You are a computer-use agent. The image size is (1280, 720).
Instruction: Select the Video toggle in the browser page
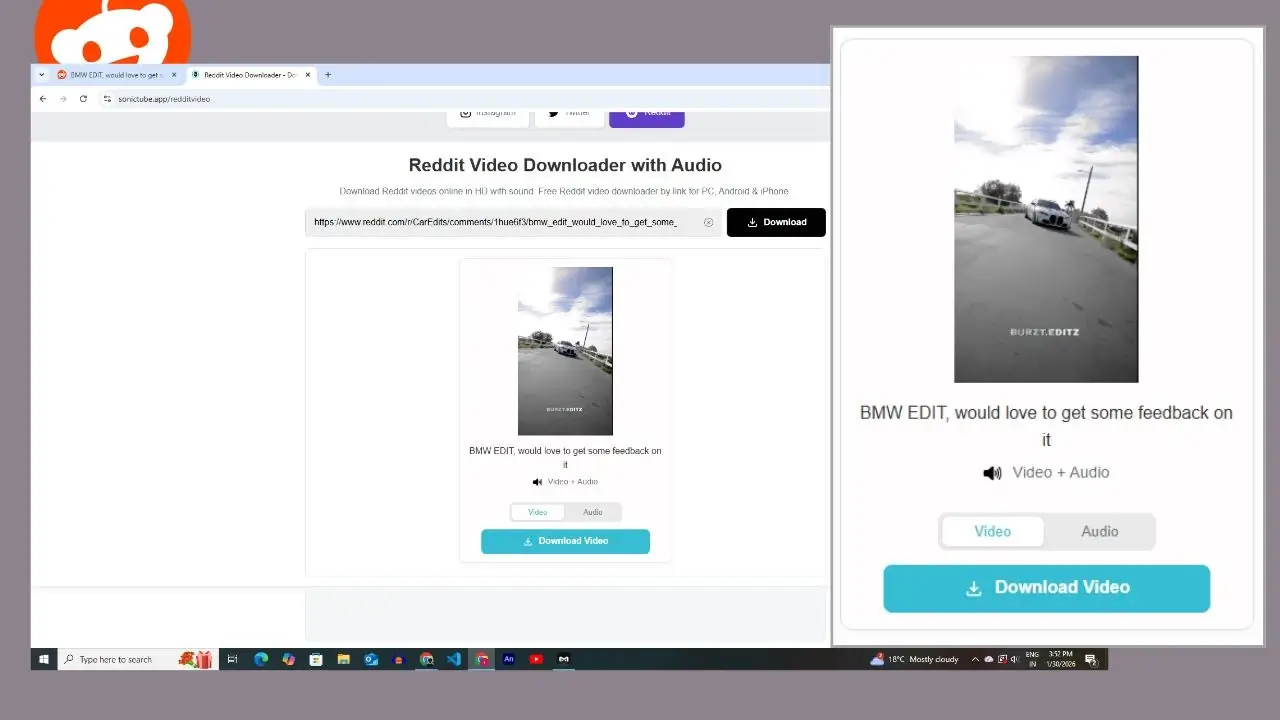(538, 512)
